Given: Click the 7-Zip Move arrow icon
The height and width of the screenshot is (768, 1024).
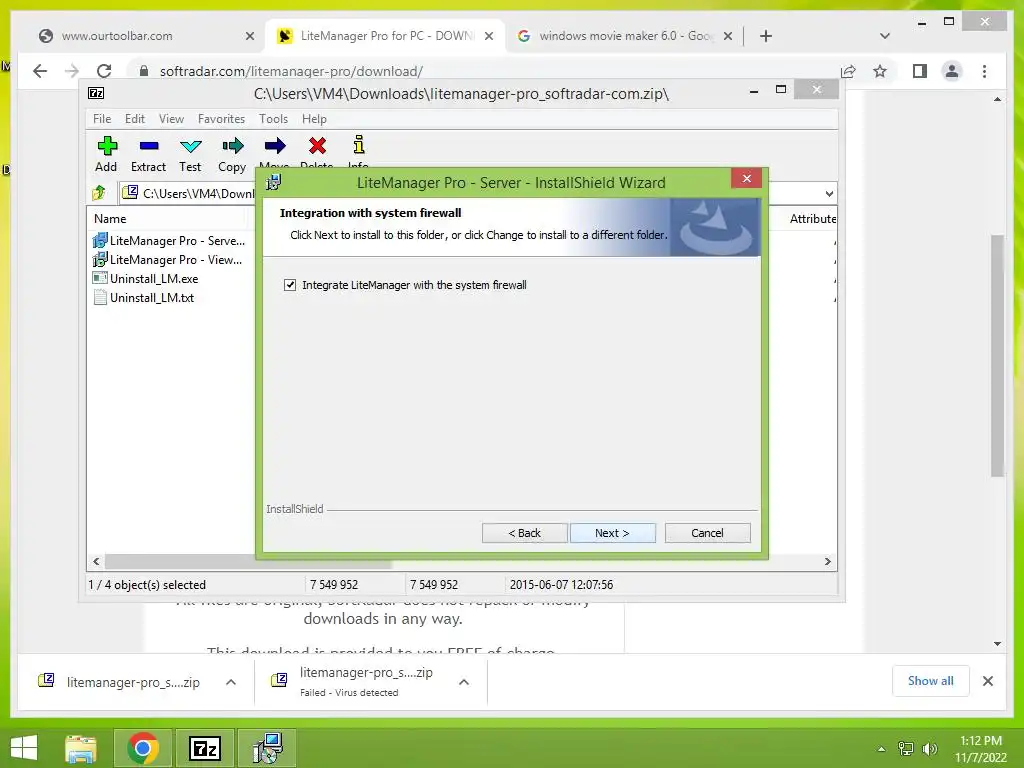Looking at the screenshot, I should point(275,146).
